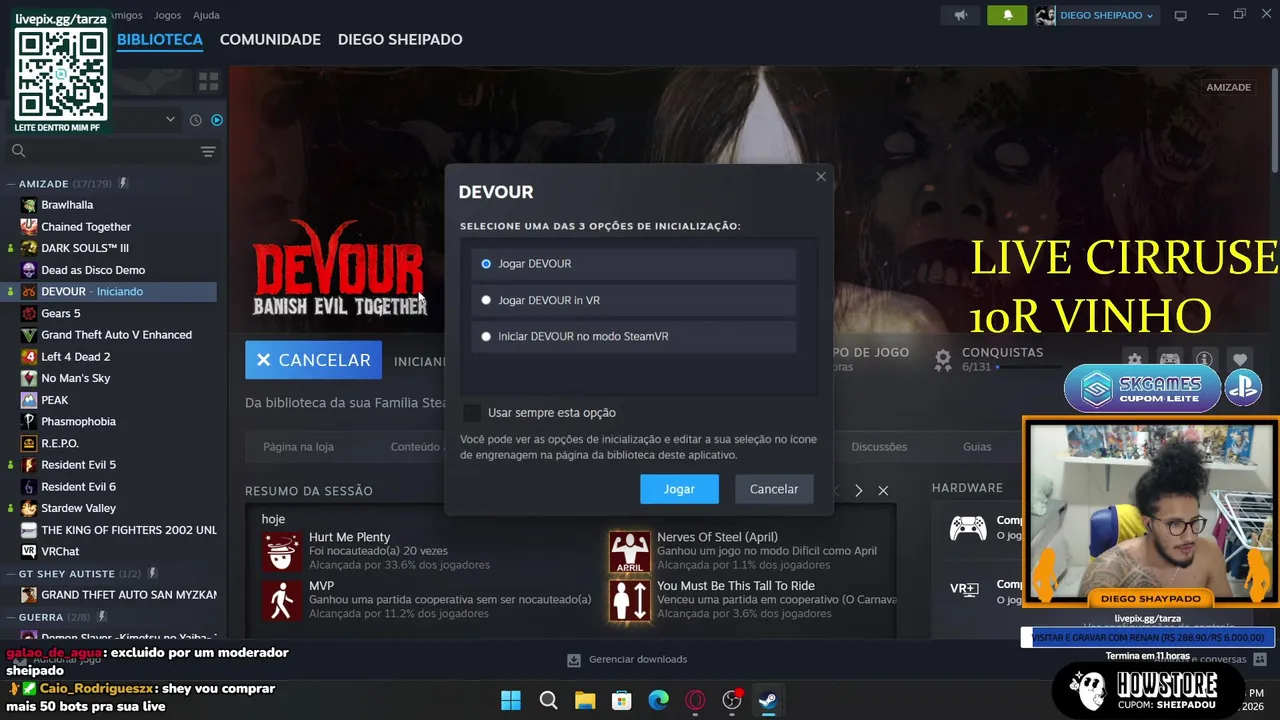The height and width of the screenshot is (720, 1280).
Task: Click the AMIZADE collection badge
Action: pos(1228,87)
